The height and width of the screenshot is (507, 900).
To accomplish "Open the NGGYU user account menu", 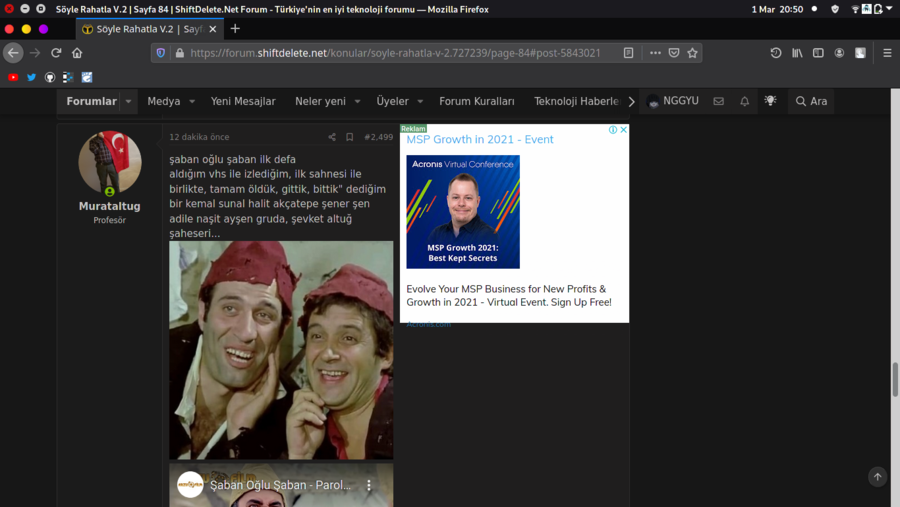I will pos(673,101).
